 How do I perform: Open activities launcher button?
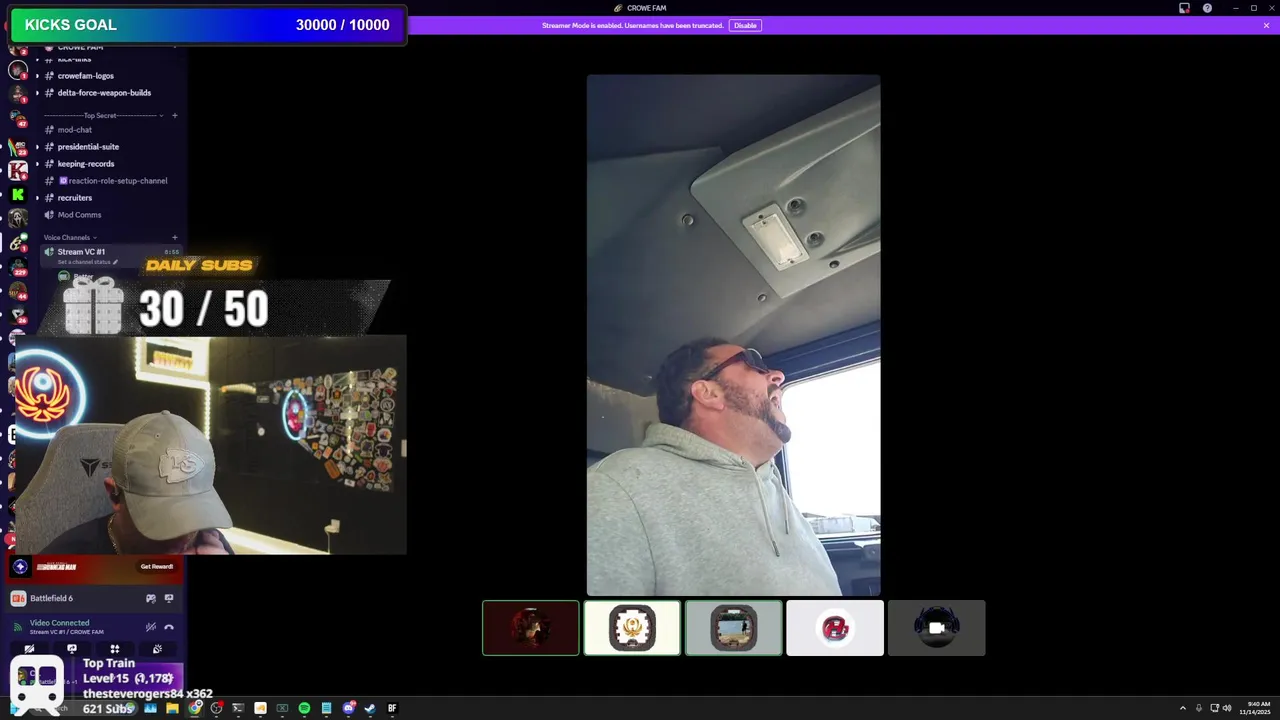pyautogui.click(x=114, y=649)
